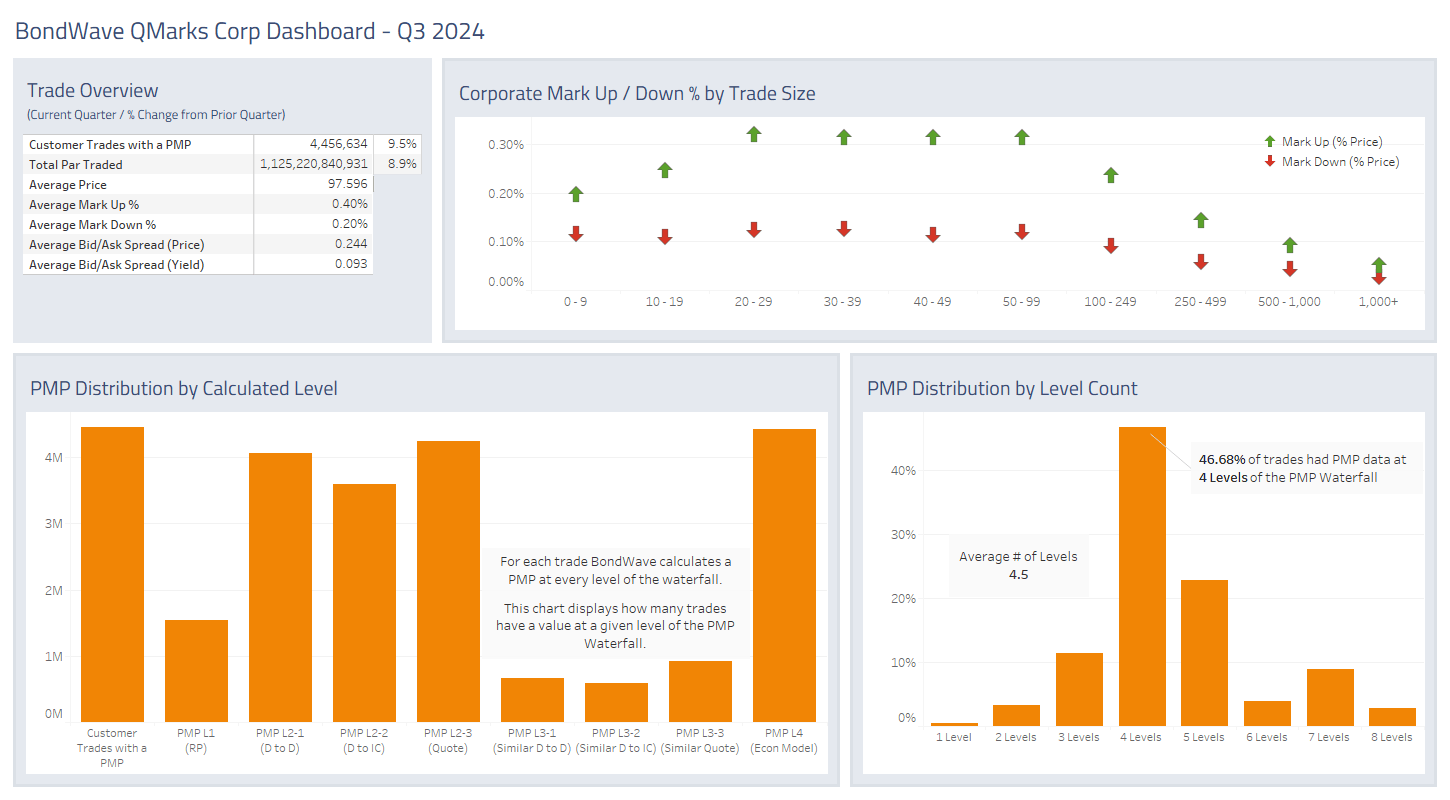This screenshot has width=1450, height=800.
Task: Click the PMP L2-2 (D to IC) bar
Action: coord(364,603)
